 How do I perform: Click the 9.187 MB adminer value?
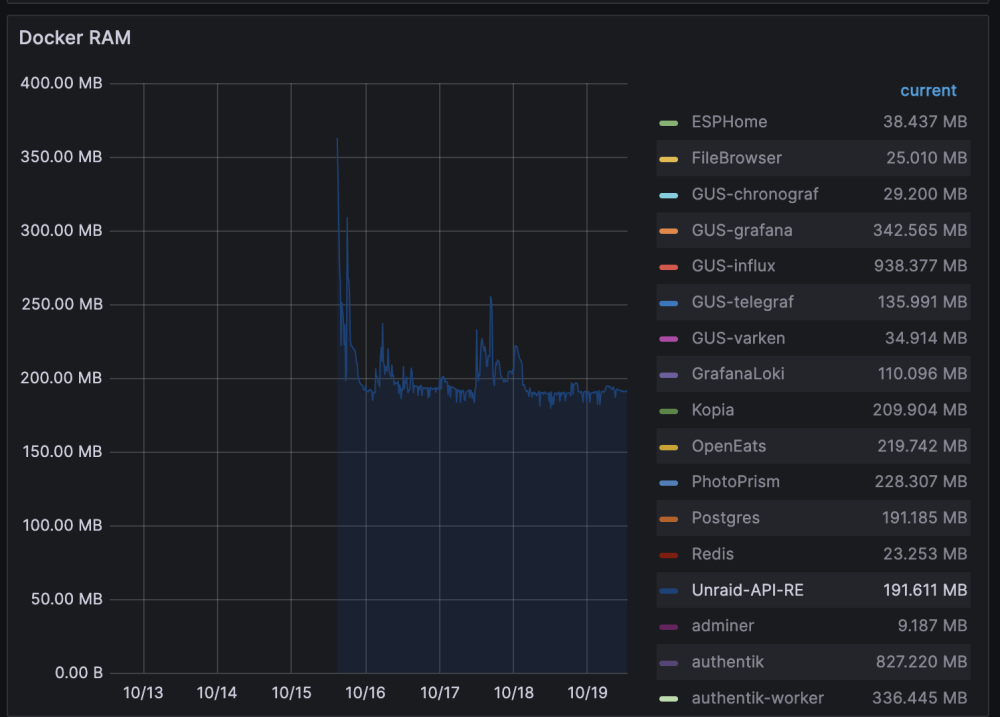click(932, 626)
